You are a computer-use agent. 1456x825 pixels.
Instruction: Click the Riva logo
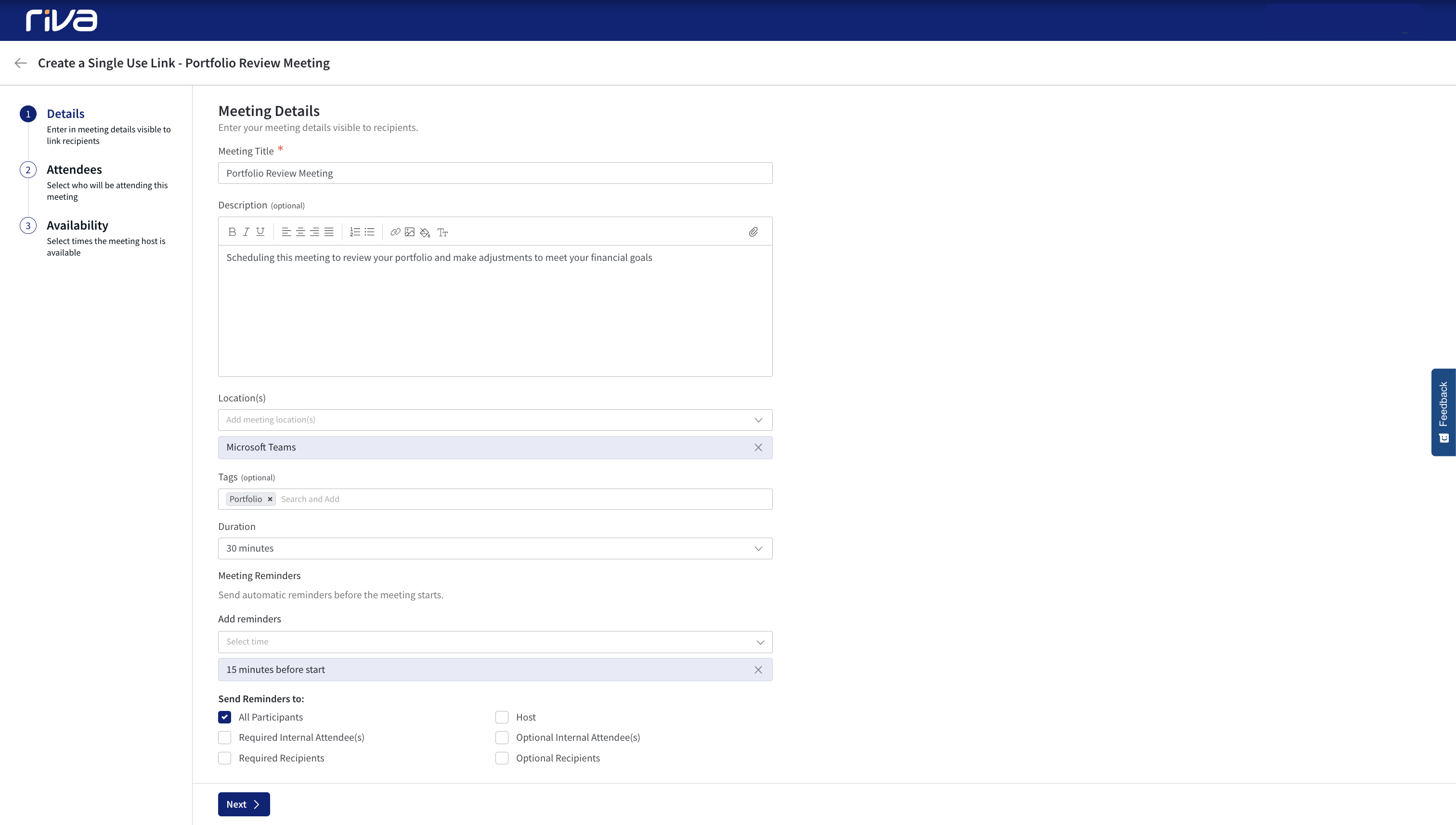(x=61, y=20)
